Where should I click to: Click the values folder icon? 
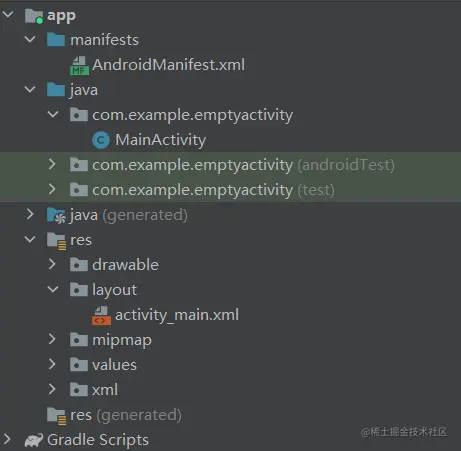pyautogui.click(x=79, y=365)
